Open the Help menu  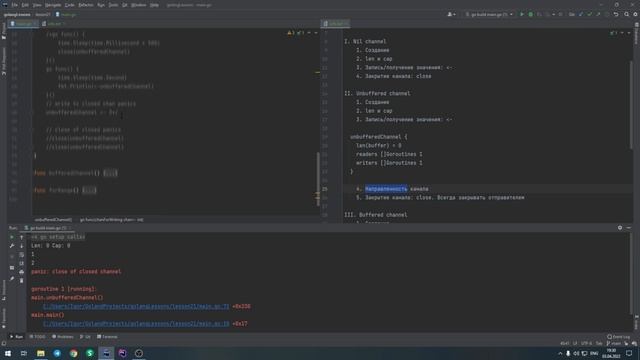pyautogui.click(x=154, y=5)
